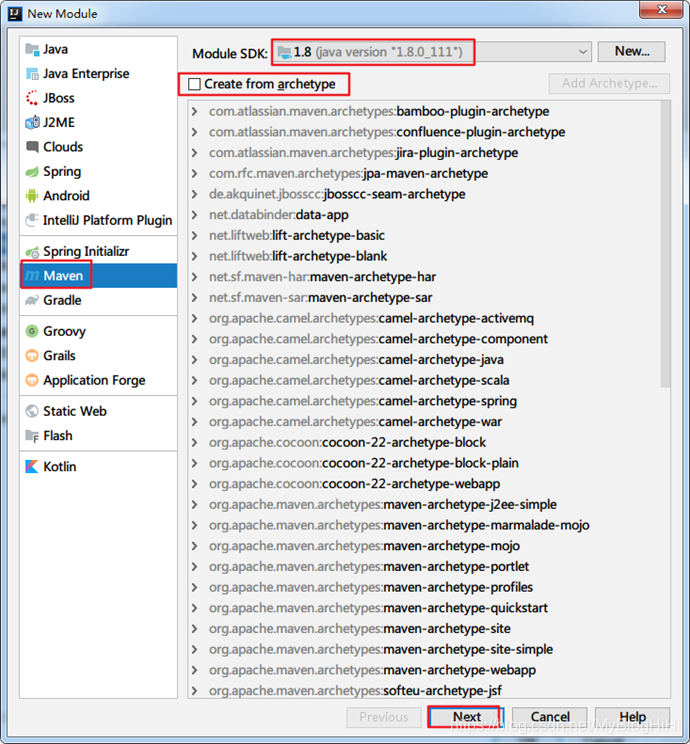Enable Create from archetype checkbox
690x744 pixels.
click(x=194, y=84)
